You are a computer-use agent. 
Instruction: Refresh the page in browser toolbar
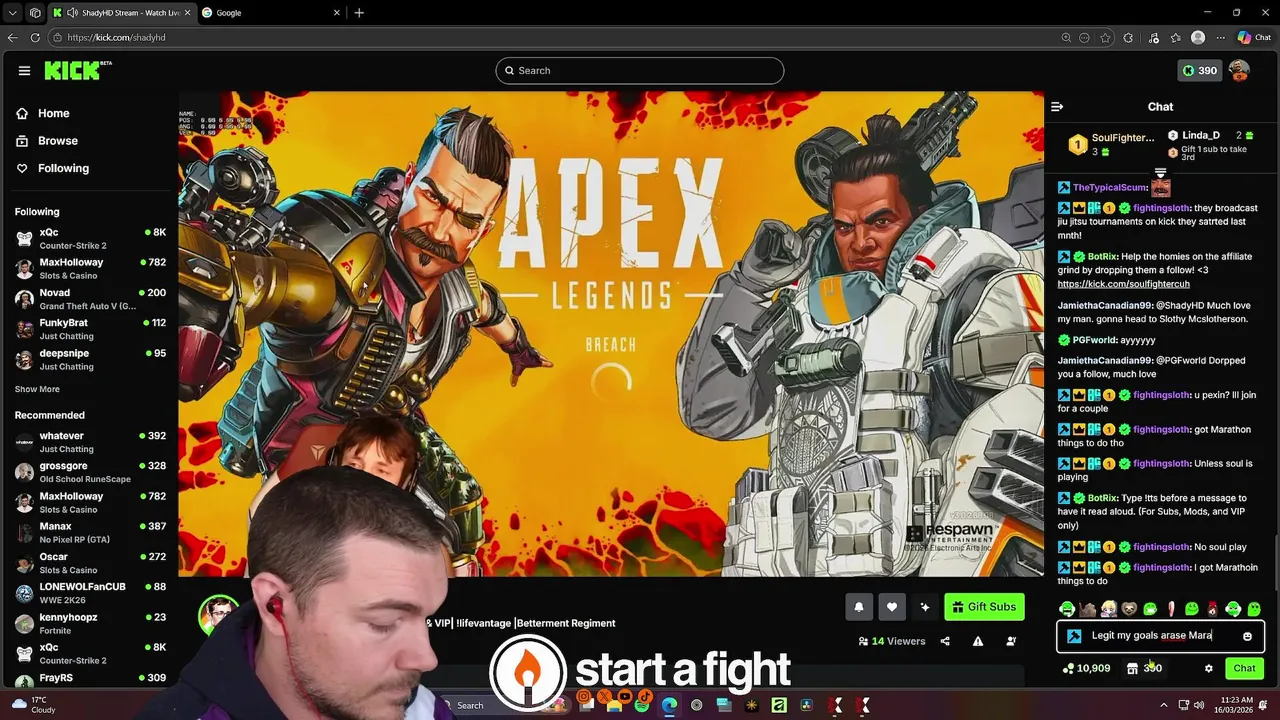pos(35,37)
